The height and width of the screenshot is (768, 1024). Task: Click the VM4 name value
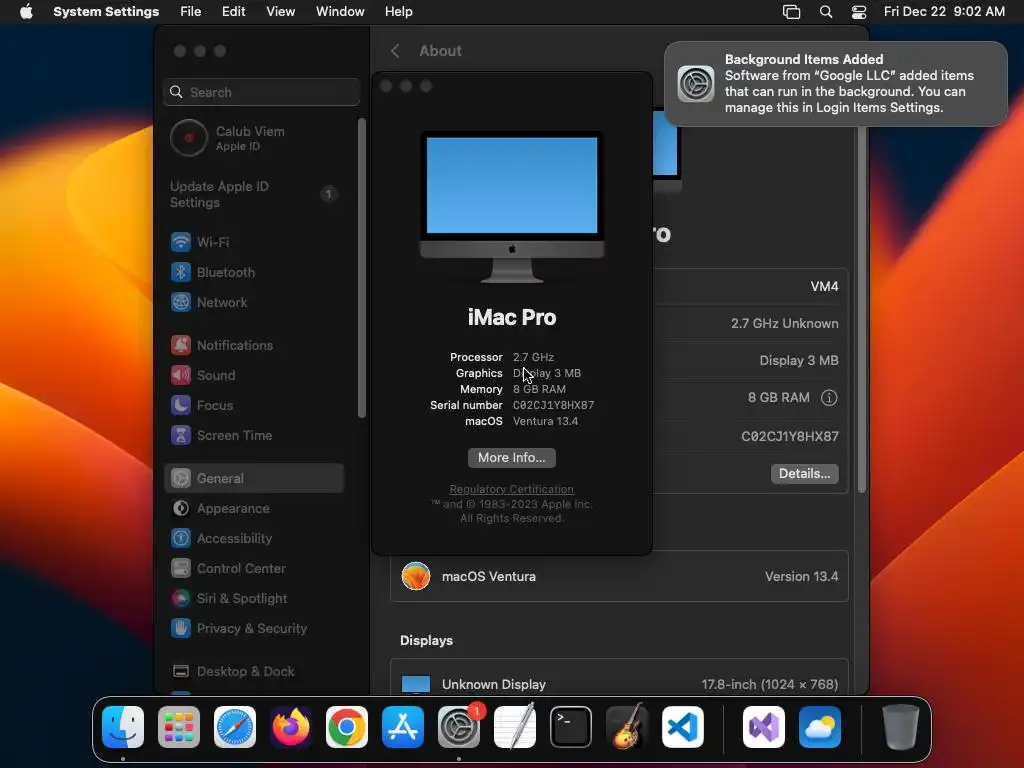click(x=824, y=287)
